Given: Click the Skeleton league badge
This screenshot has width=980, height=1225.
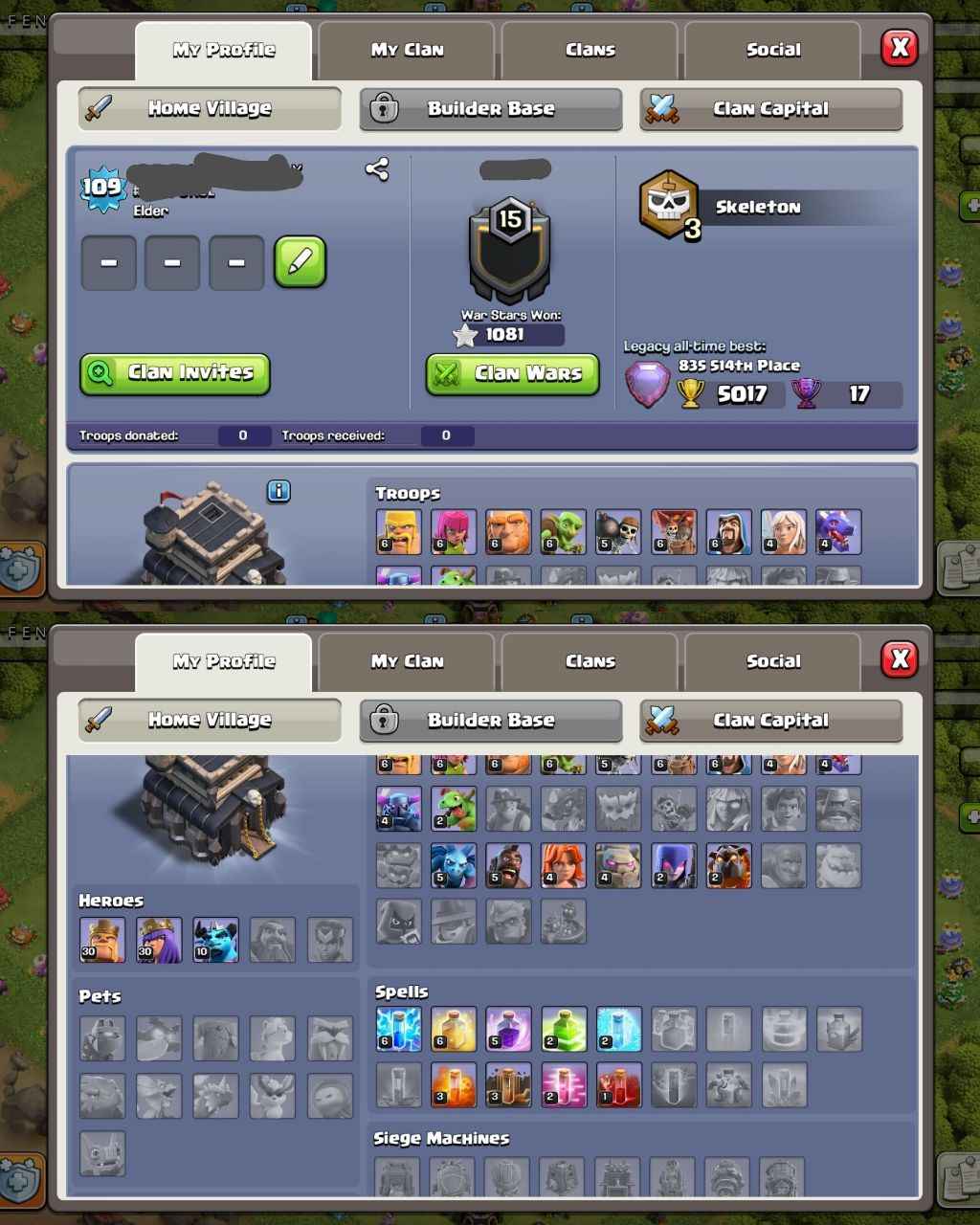Looking at the screenshot, I should 669,205.
